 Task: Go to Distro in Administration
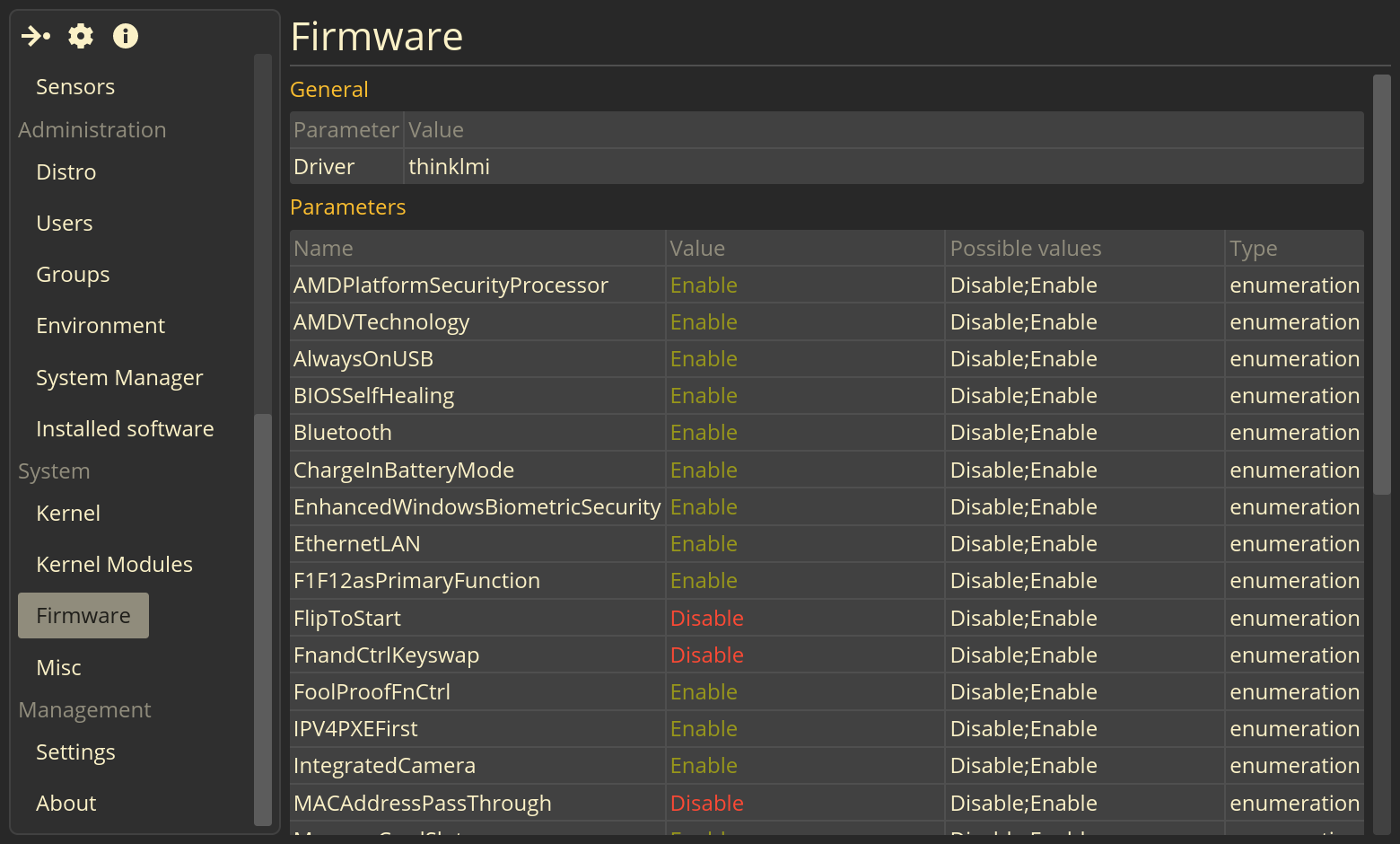pos(66,172)
